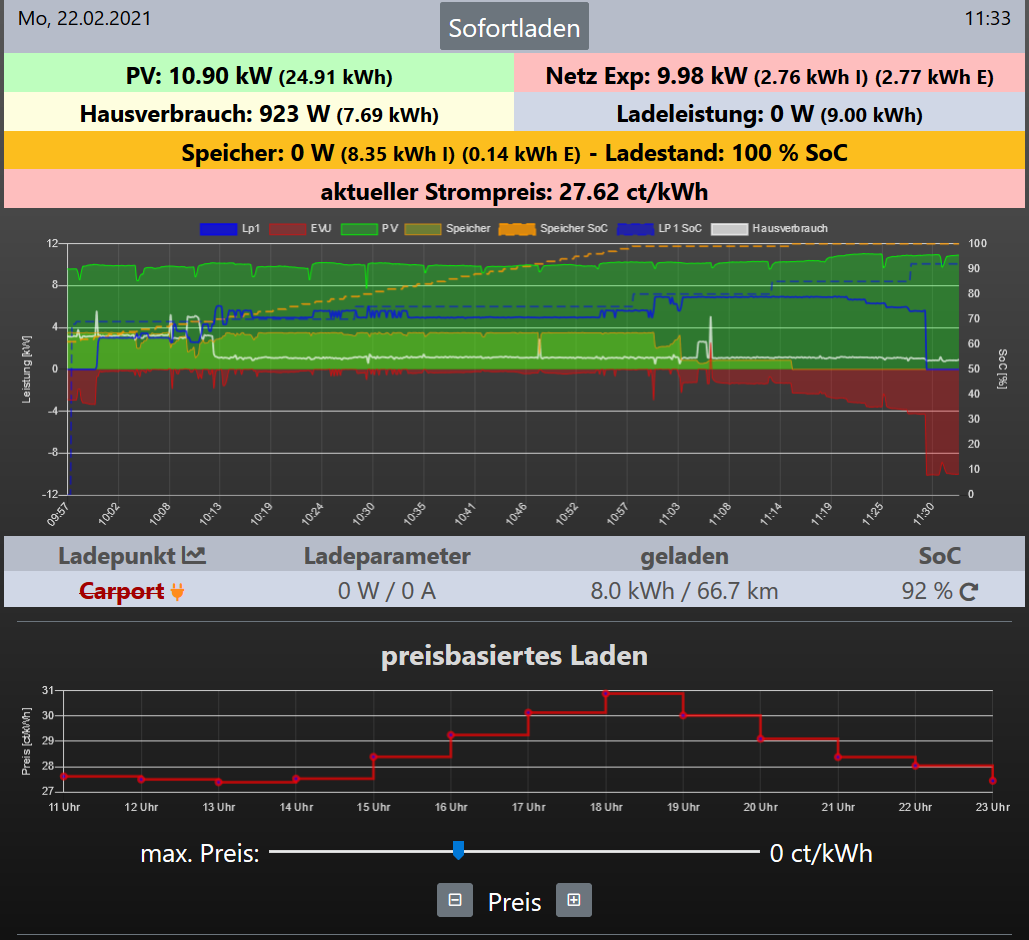Click the orange plug icon beside Carport

(x=178, y=591)
